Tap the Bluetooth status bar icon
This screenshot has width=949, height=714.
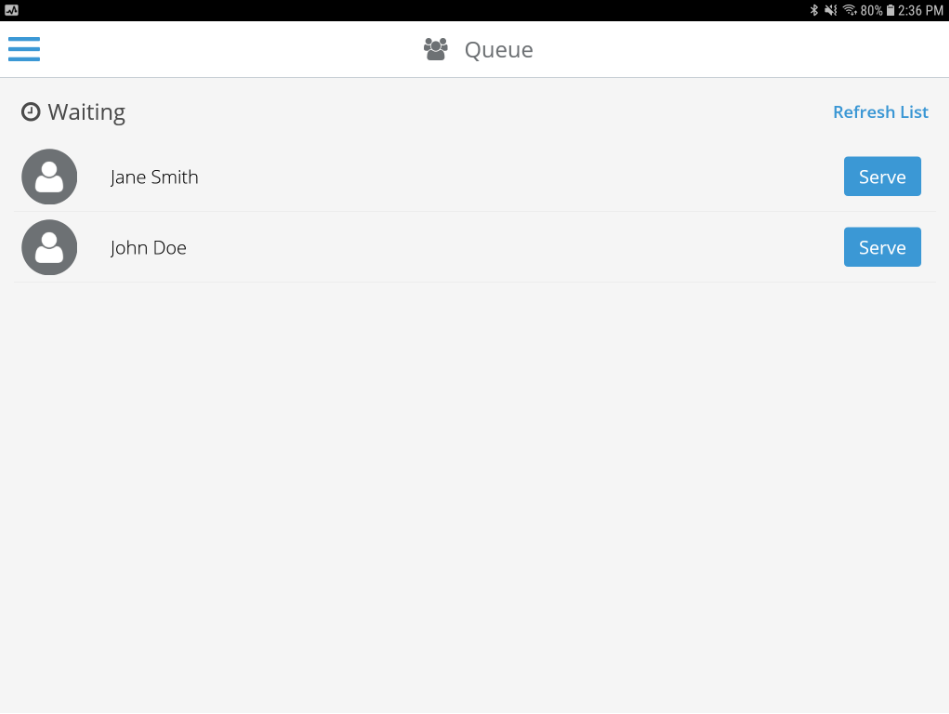coord(814,10)
